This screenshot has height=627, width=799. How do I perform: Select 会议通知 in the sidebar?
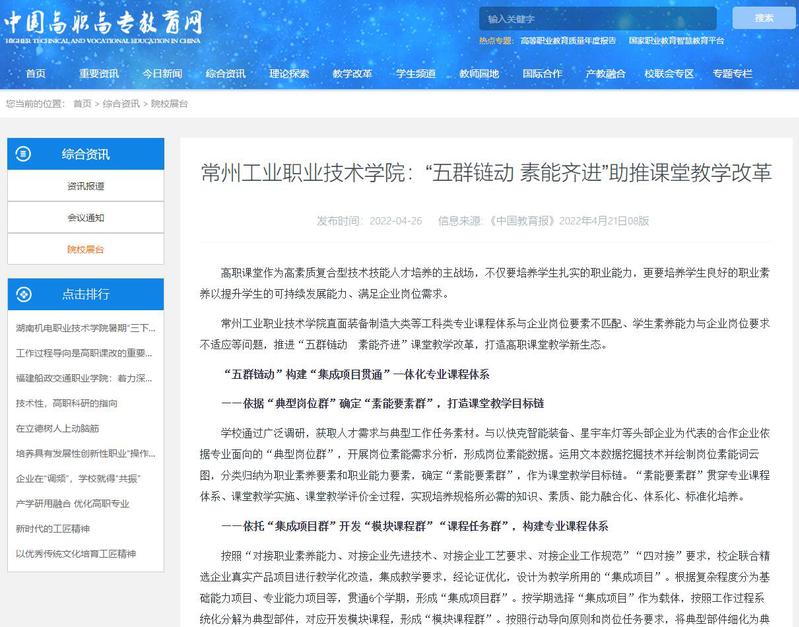pos(86,218)
